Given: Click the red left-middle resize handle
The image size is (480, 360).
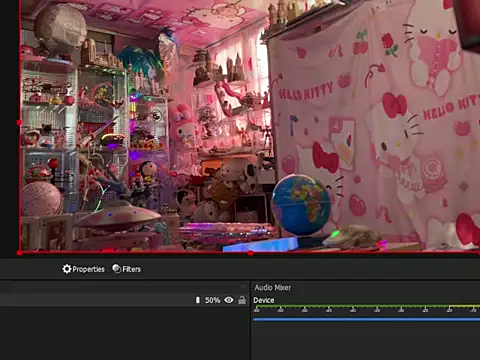Looking at the screenshot, I should point(19,123).
